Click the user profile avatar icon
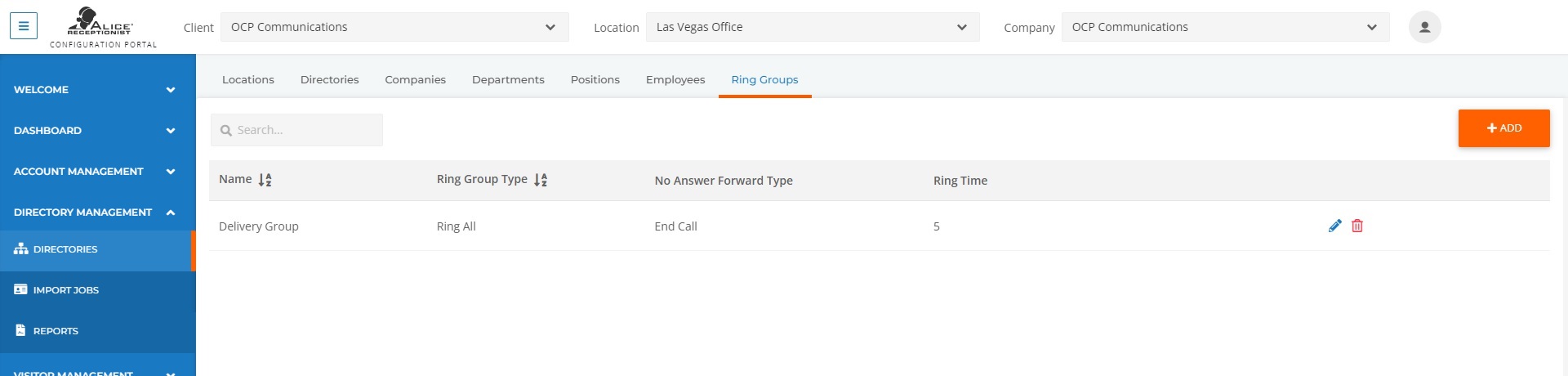Screen dimensions: 1568x376 tap(1424, 27)
